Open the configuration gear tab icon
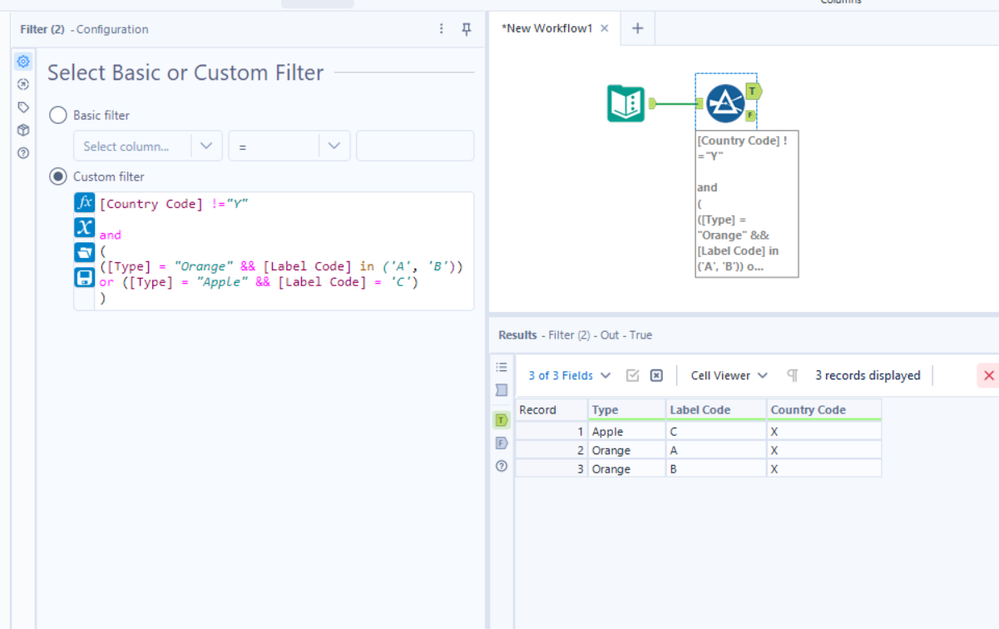999x629 pixels. (x=23, y=61)
